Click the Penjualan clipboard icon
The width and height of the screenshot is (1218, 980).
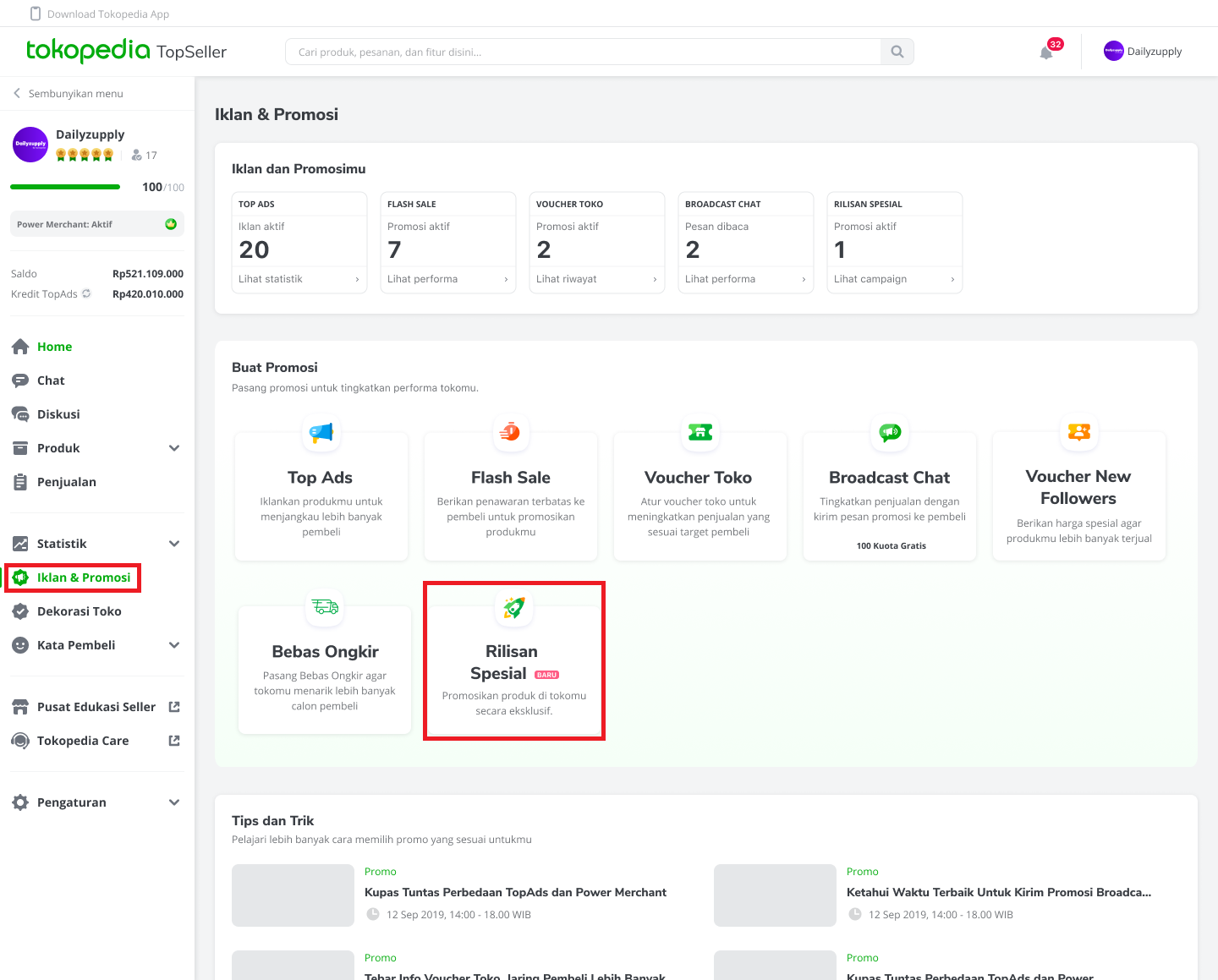pos(20,482)
